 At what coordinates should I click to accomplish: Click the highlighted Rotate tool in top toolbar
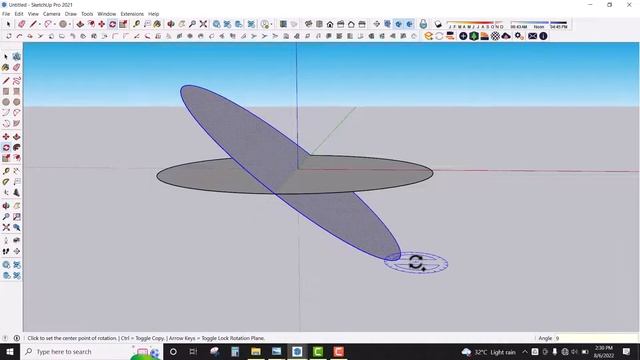112,24
